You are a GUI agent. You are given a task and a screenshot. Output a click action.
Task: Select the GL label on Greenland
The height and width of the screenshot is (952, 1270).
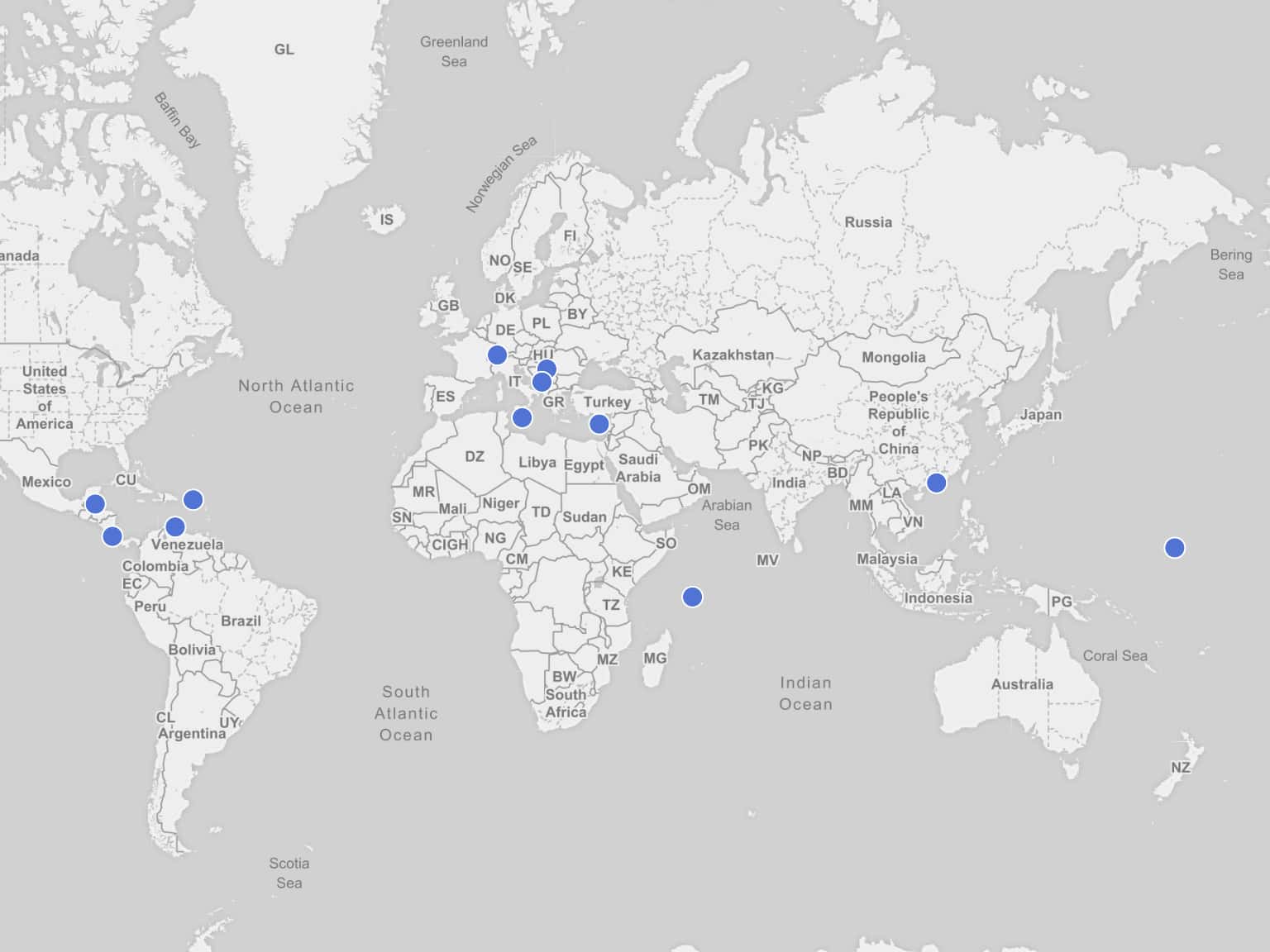tap(284, 50)
